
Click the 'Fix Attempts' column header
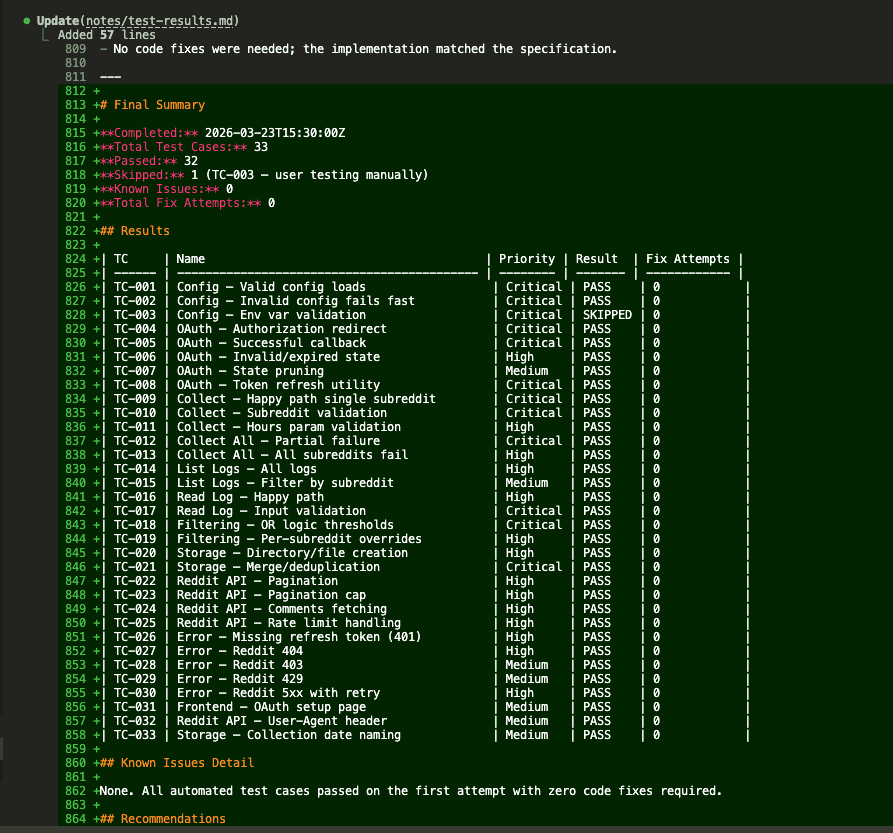coord(687,259)
